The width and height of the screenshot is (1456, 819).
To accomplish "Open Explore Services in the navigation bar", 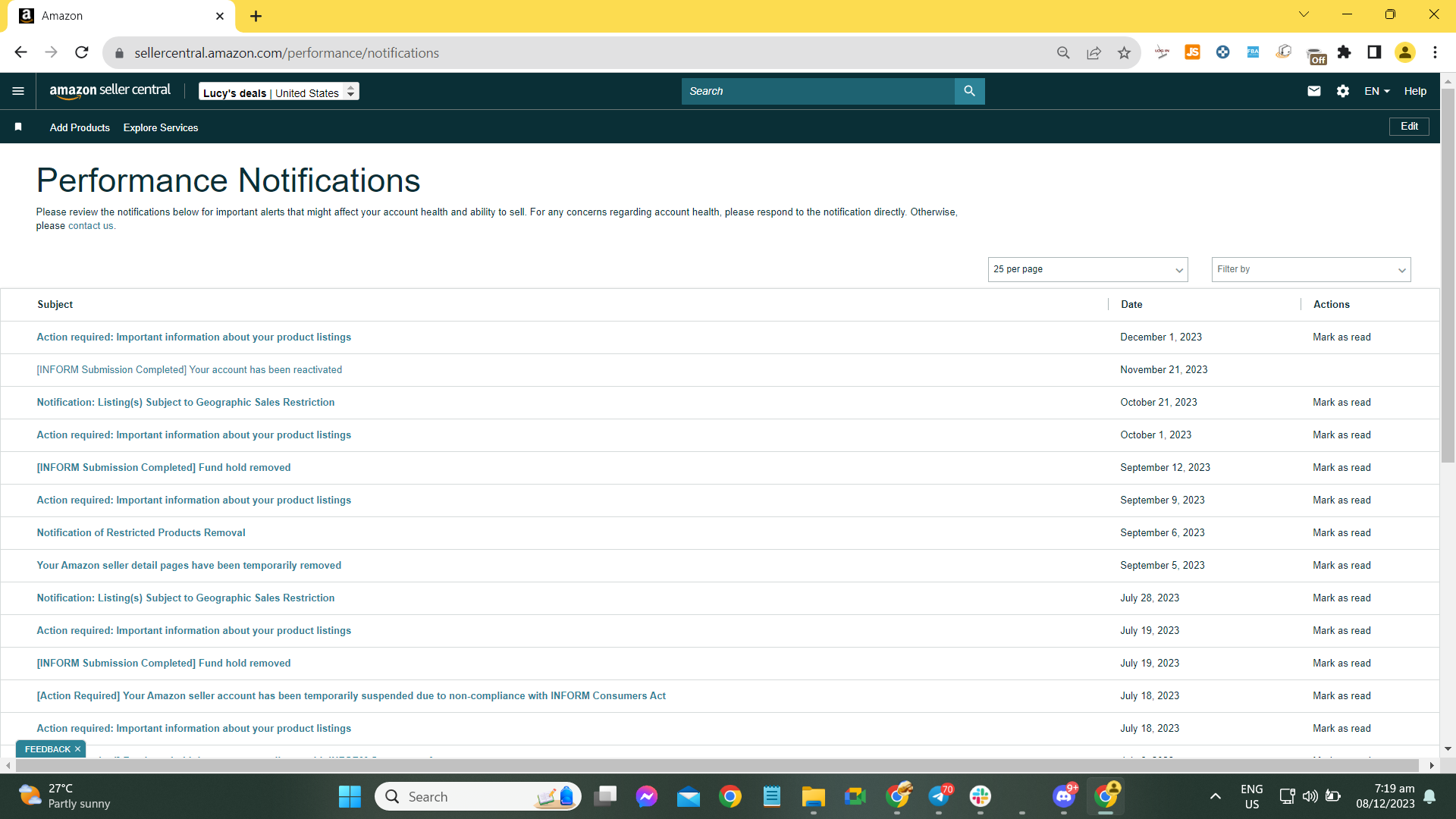I will click(x=161, y=127).
